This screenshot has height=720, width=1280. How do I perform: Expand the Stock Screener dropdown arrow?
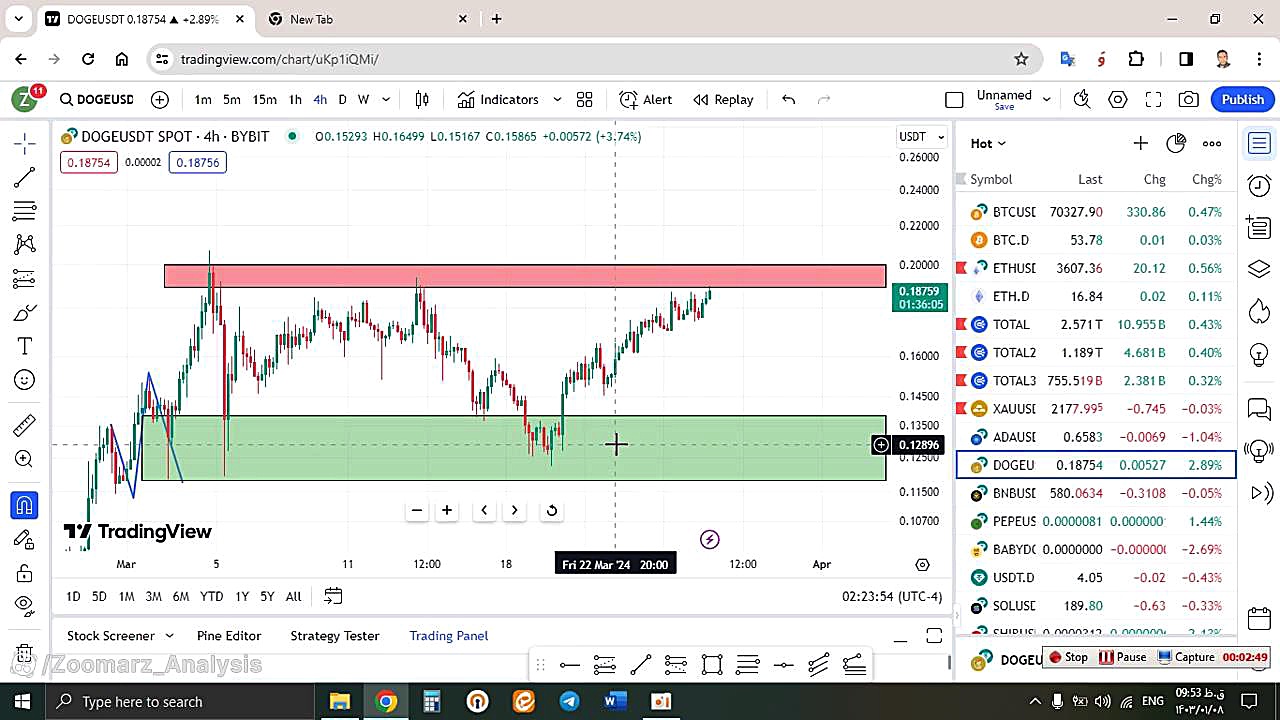169,636
